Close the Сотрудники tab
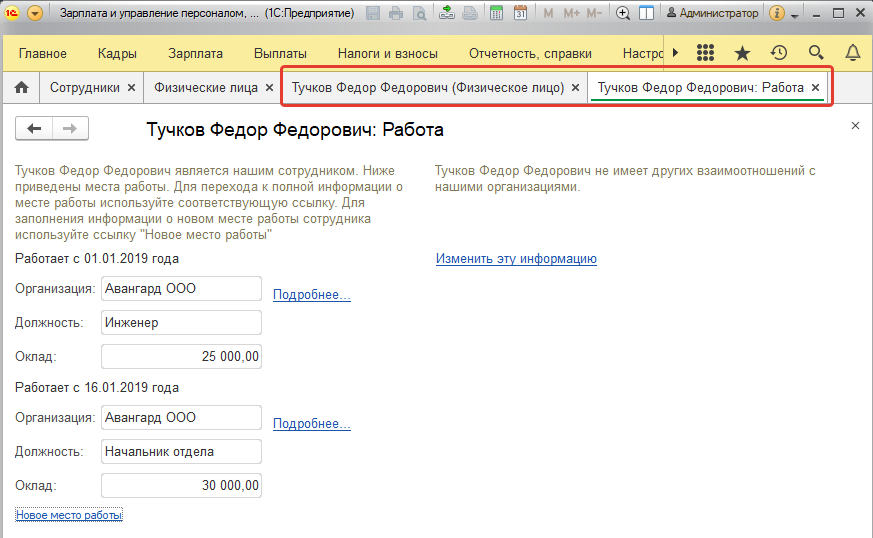Image resolution: width=873 pixels, height=538 pixels. [x=131, y=88]
